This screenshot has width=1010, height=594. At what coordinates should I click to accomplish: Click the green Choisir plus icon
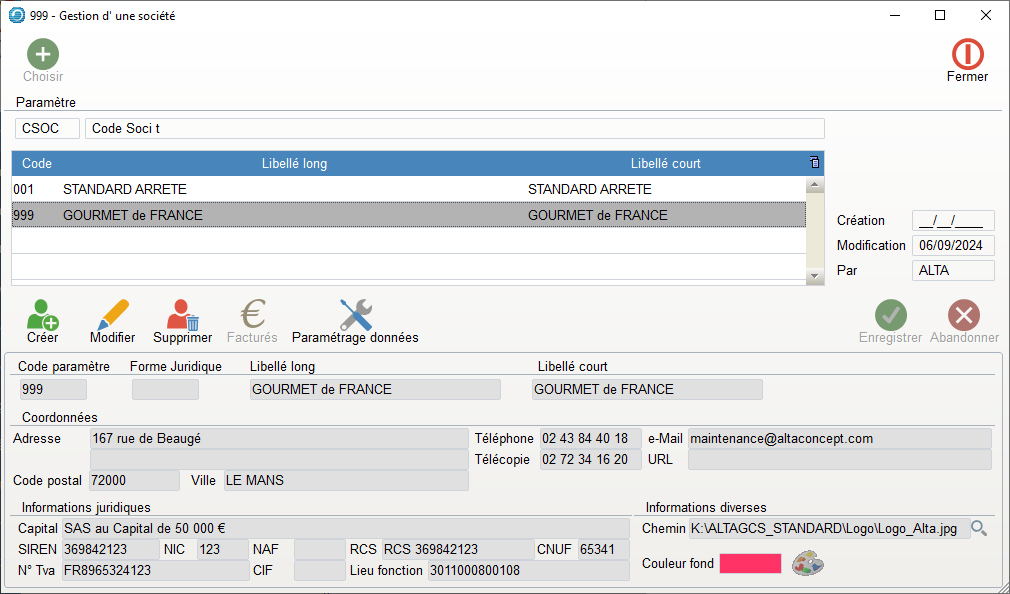pyautogui.click(x=42, y=54)
